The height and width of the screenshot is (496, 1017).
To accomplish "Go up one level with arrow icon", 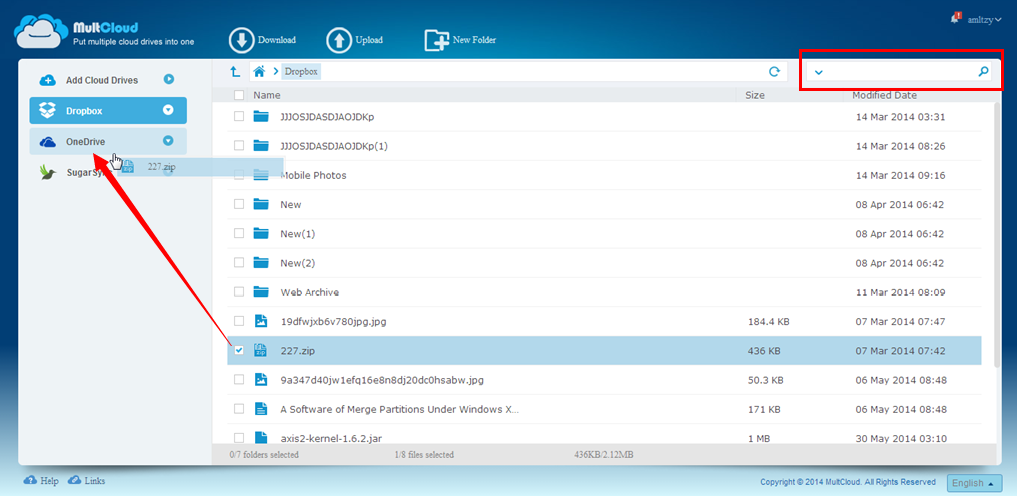I will coord(235,72).
